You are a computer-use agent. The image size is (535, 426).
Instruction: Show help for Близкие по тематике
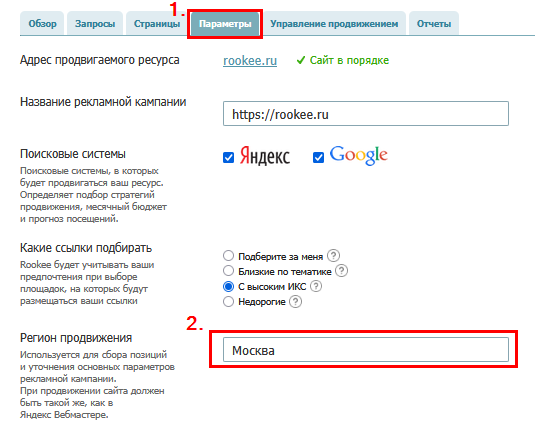pos(342,271)
